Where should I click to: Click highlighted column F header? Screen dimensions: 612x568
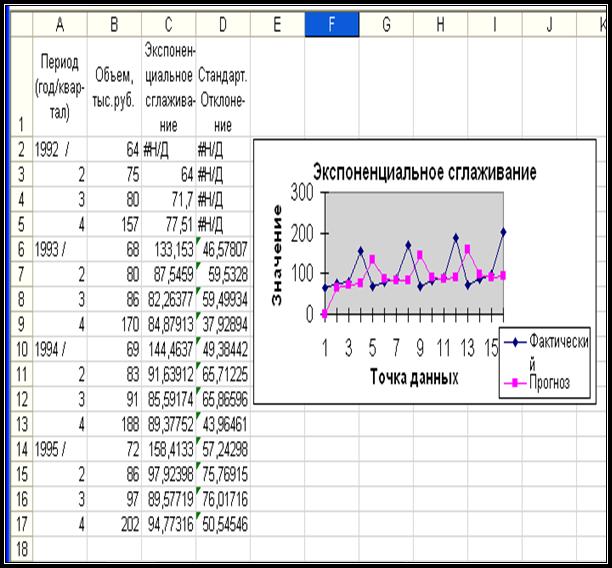coord(332,25)
